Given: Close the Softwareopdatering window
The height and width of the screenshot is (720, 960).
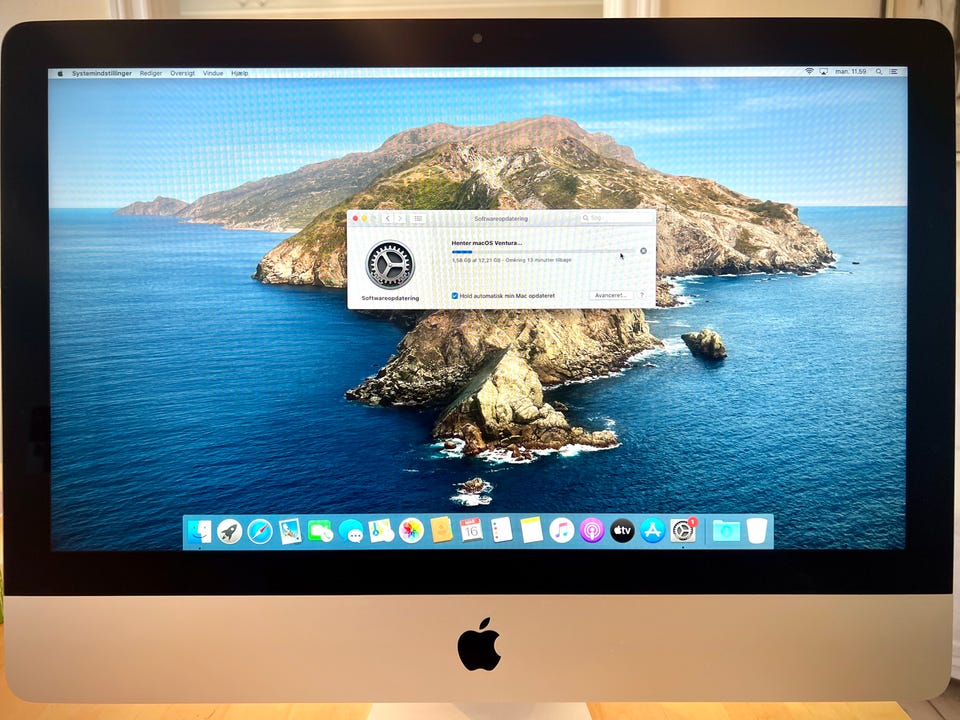Looking at the screenshot, I should tap(355, 219).
